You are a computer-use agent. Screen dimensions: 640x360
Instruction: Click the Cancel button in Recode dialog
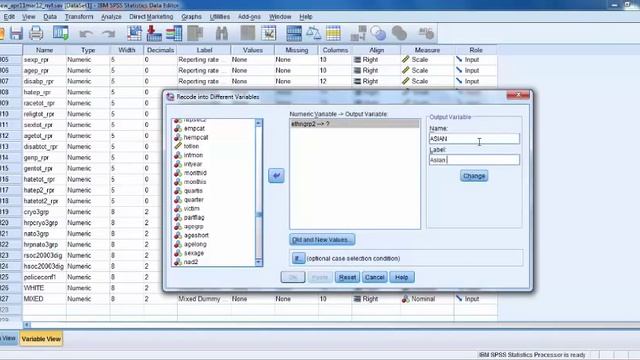pyautogui.click(x=375, y=277)
